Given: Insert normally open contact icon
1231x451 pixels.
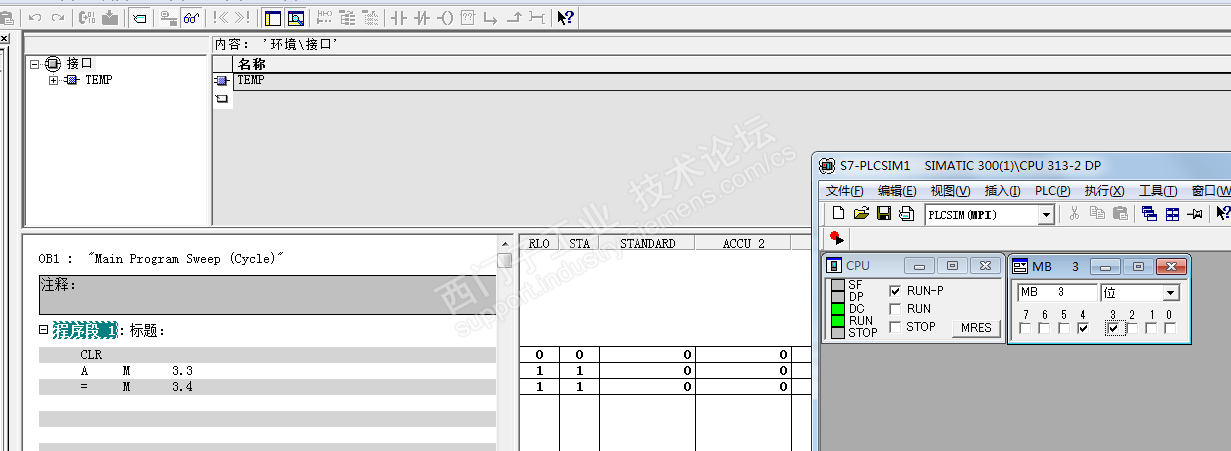Looking at the screenshot, I should pos(399,17).
